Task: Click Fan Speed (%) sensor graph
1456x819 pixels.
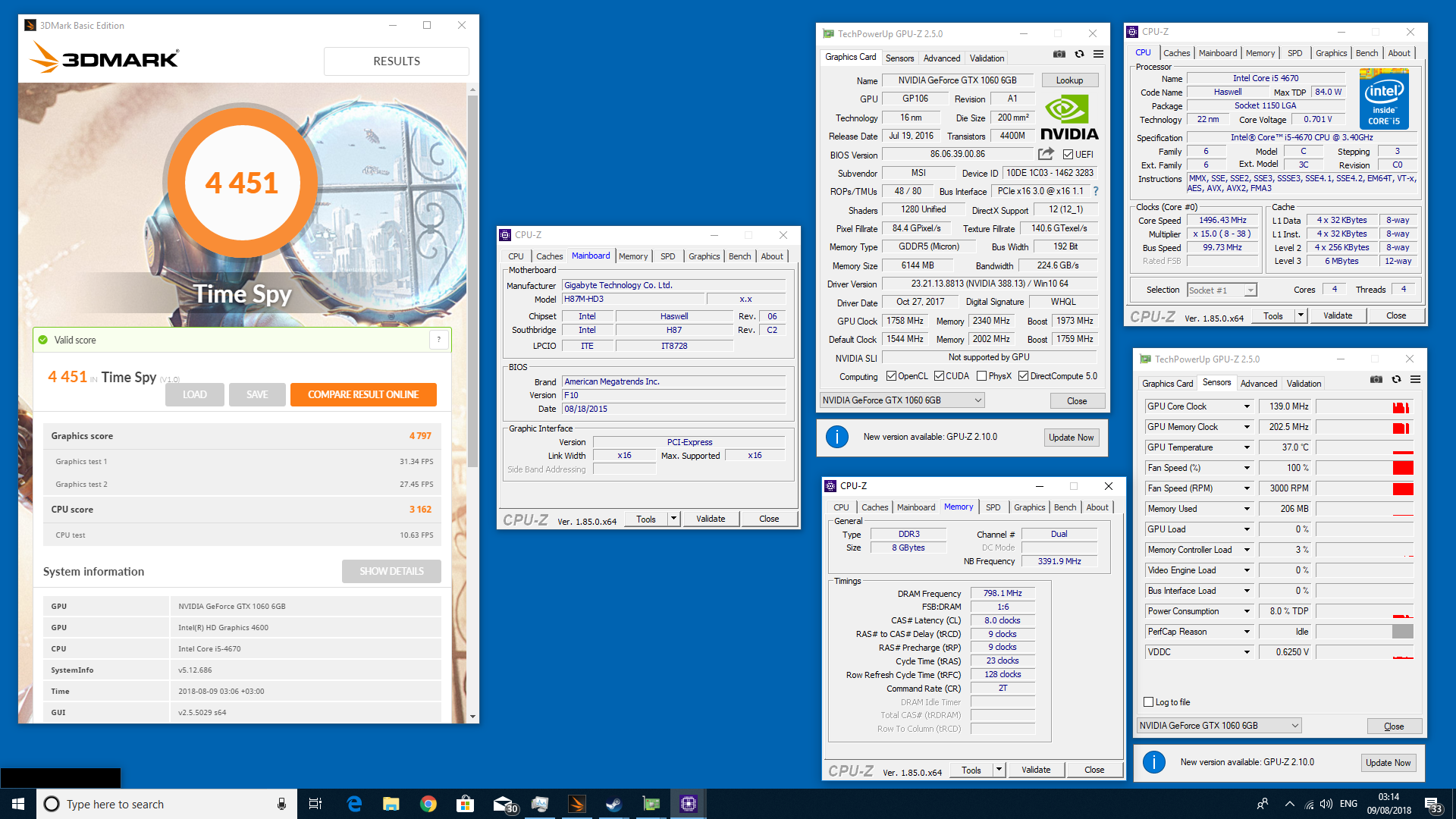Action: 1364,468
